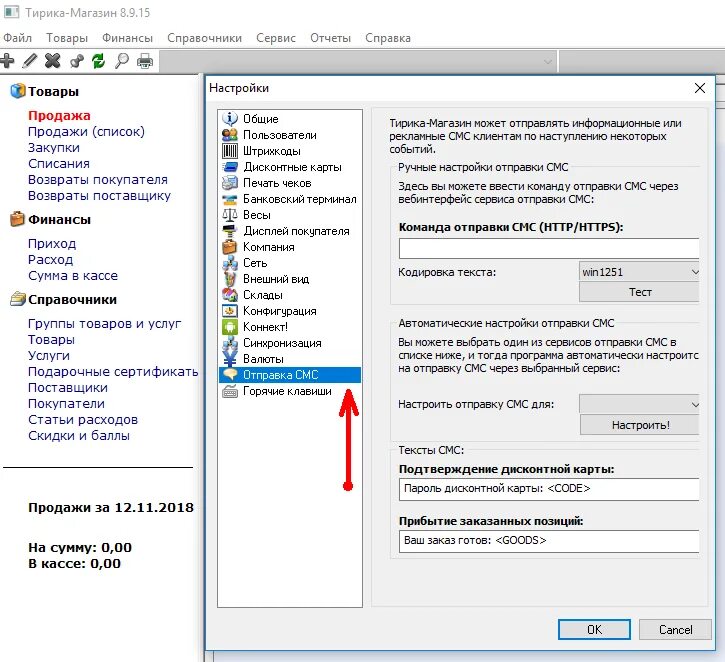Click the Delete (X) toolbar icon
Viewport: 725px width, 662px height.
(53, 61)
